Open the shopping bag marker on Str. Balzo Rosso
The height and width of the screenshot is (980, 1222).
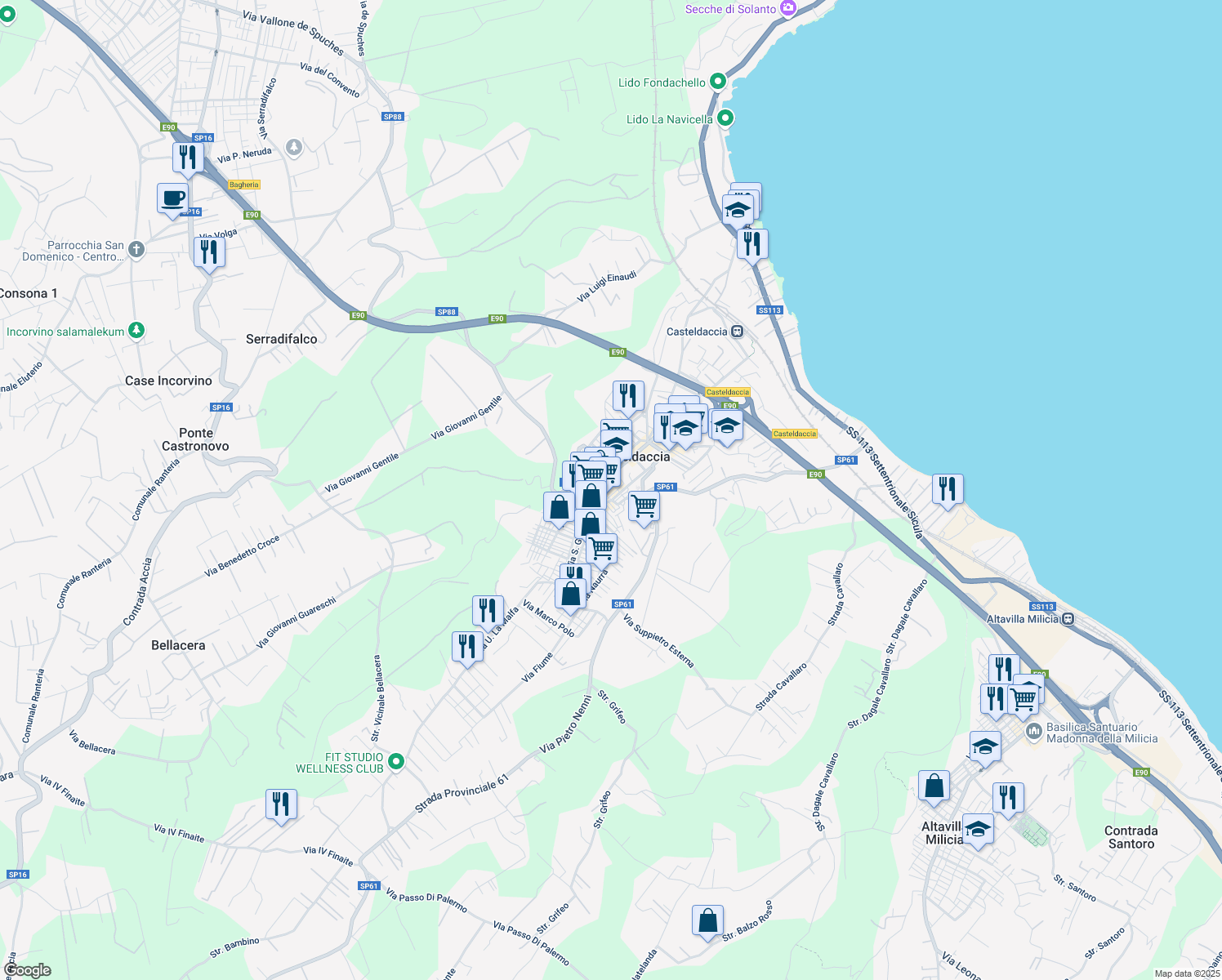tap(707, 922)
